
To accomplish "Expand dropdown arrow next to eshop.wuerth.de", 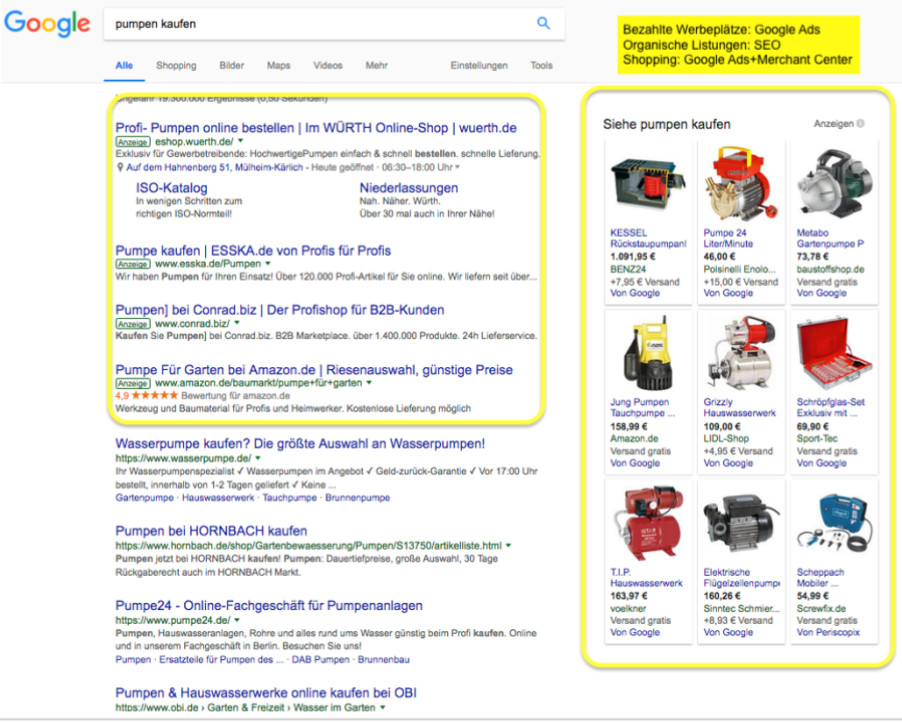I will click(240, 141).
